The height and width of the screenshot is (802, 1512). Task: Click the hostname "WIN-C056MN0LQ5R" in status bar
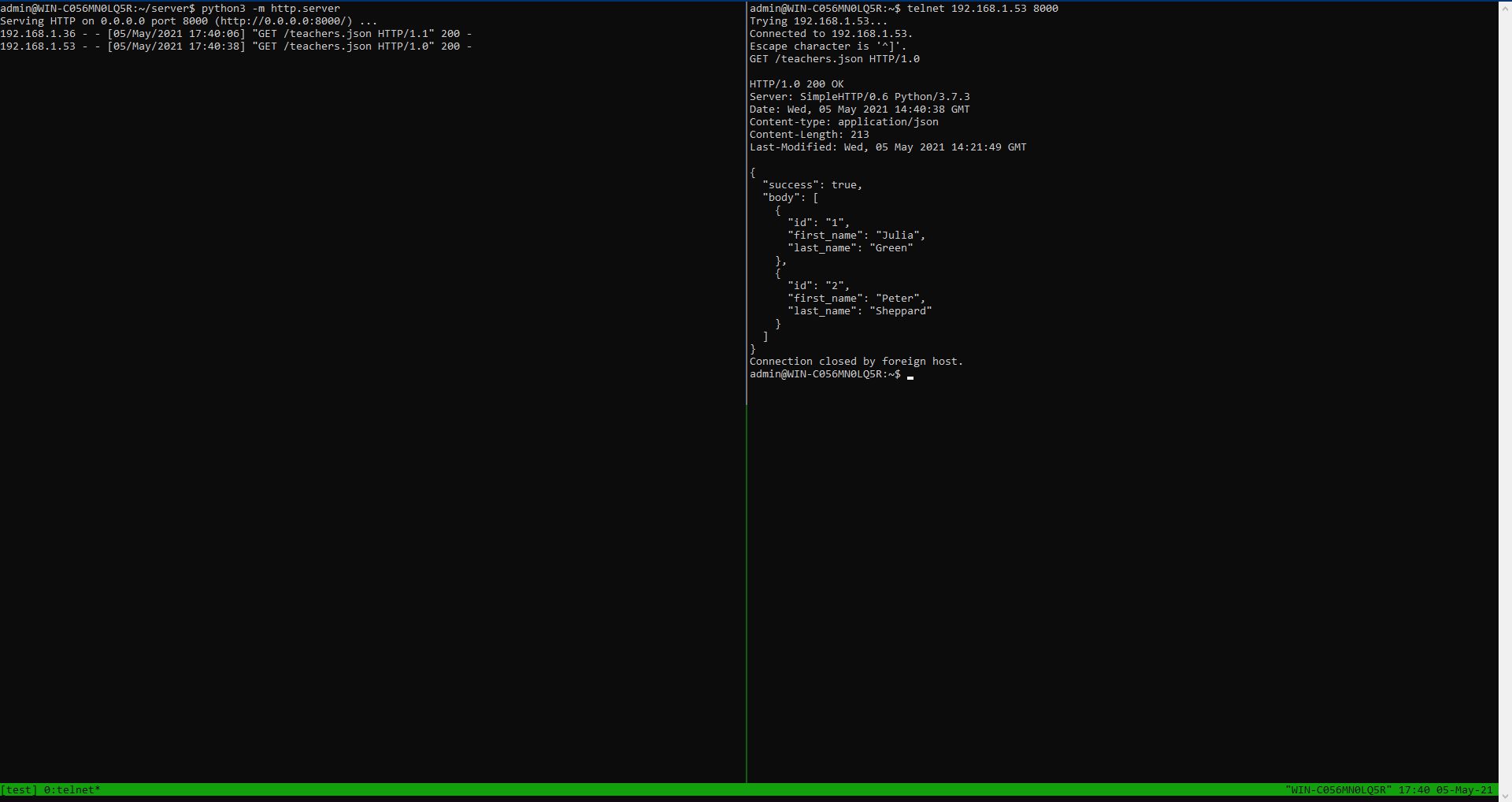1339,790
